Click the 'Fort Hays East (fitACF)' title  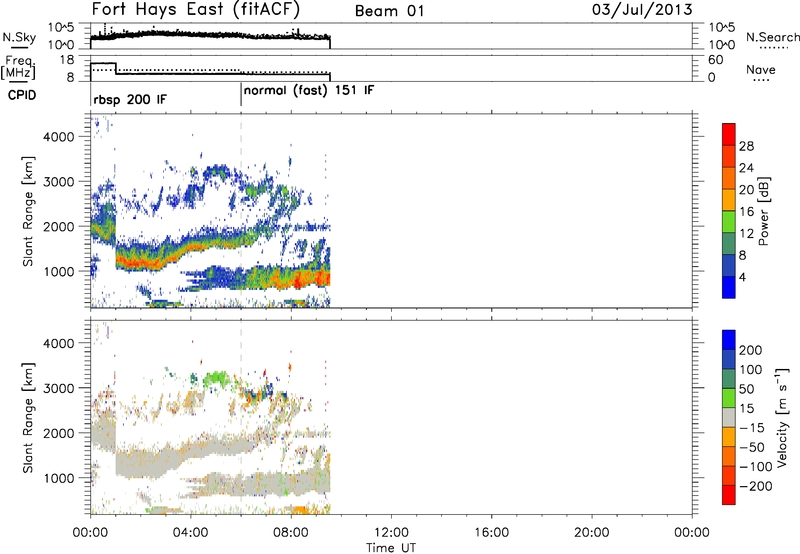pyautogui.click(x=195, y=9)
